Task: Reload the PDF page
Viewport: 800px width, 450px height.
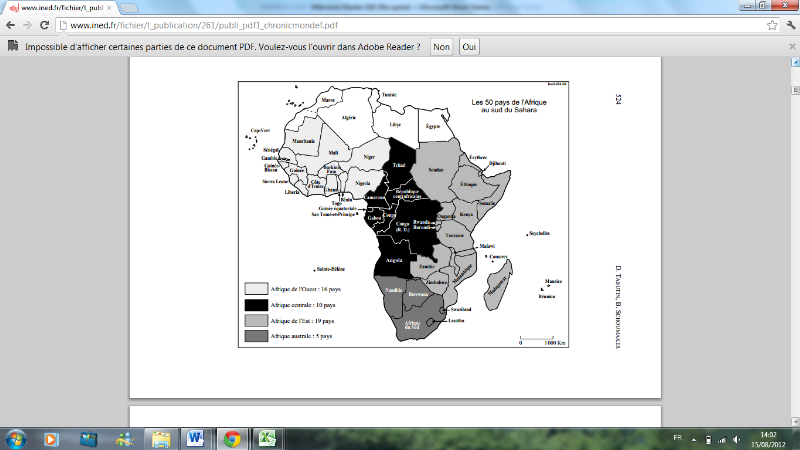Action: click(x=49, y=25)
